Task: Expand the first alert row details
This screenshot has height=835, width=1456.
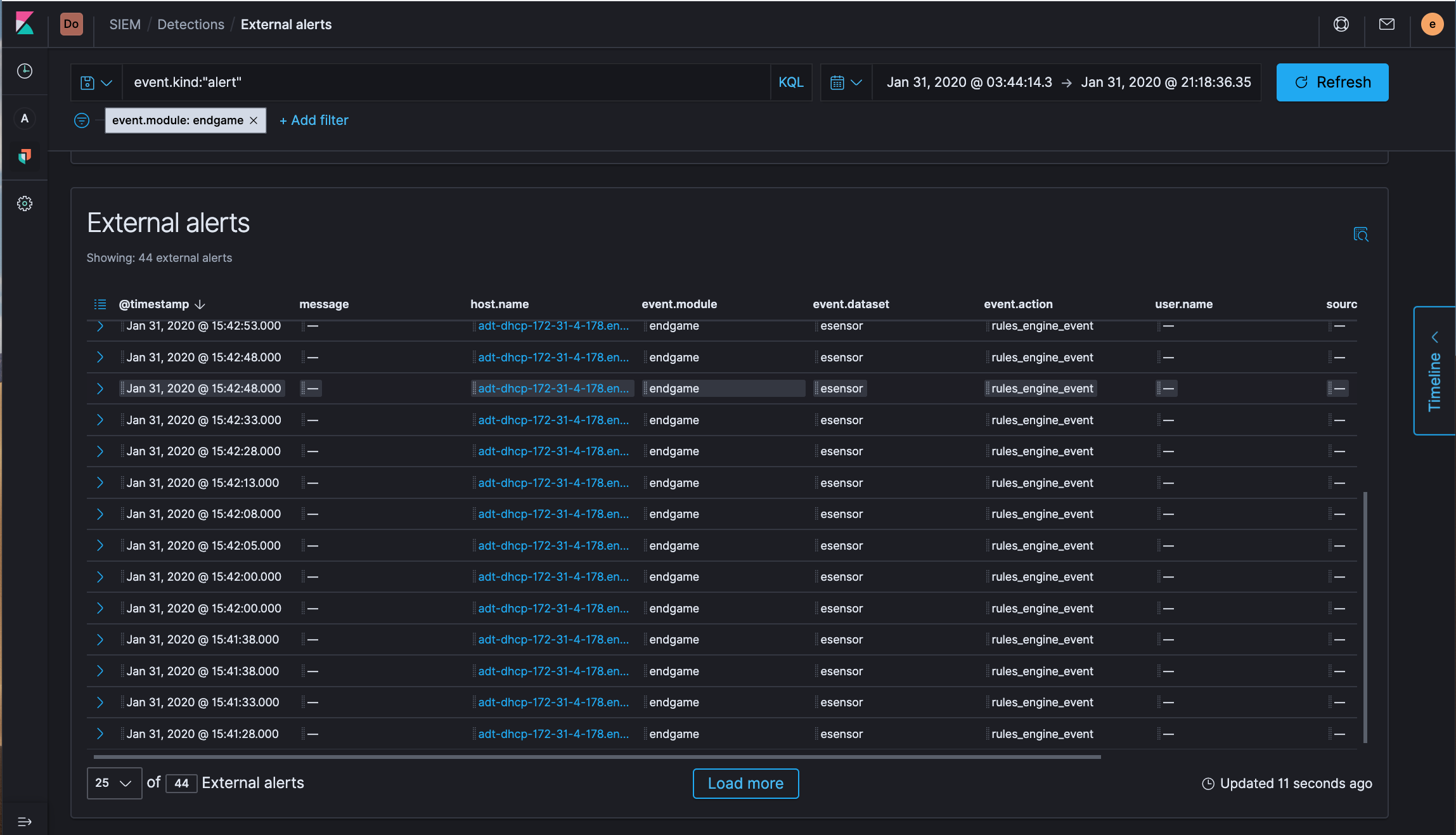Action: click(100, 326)
